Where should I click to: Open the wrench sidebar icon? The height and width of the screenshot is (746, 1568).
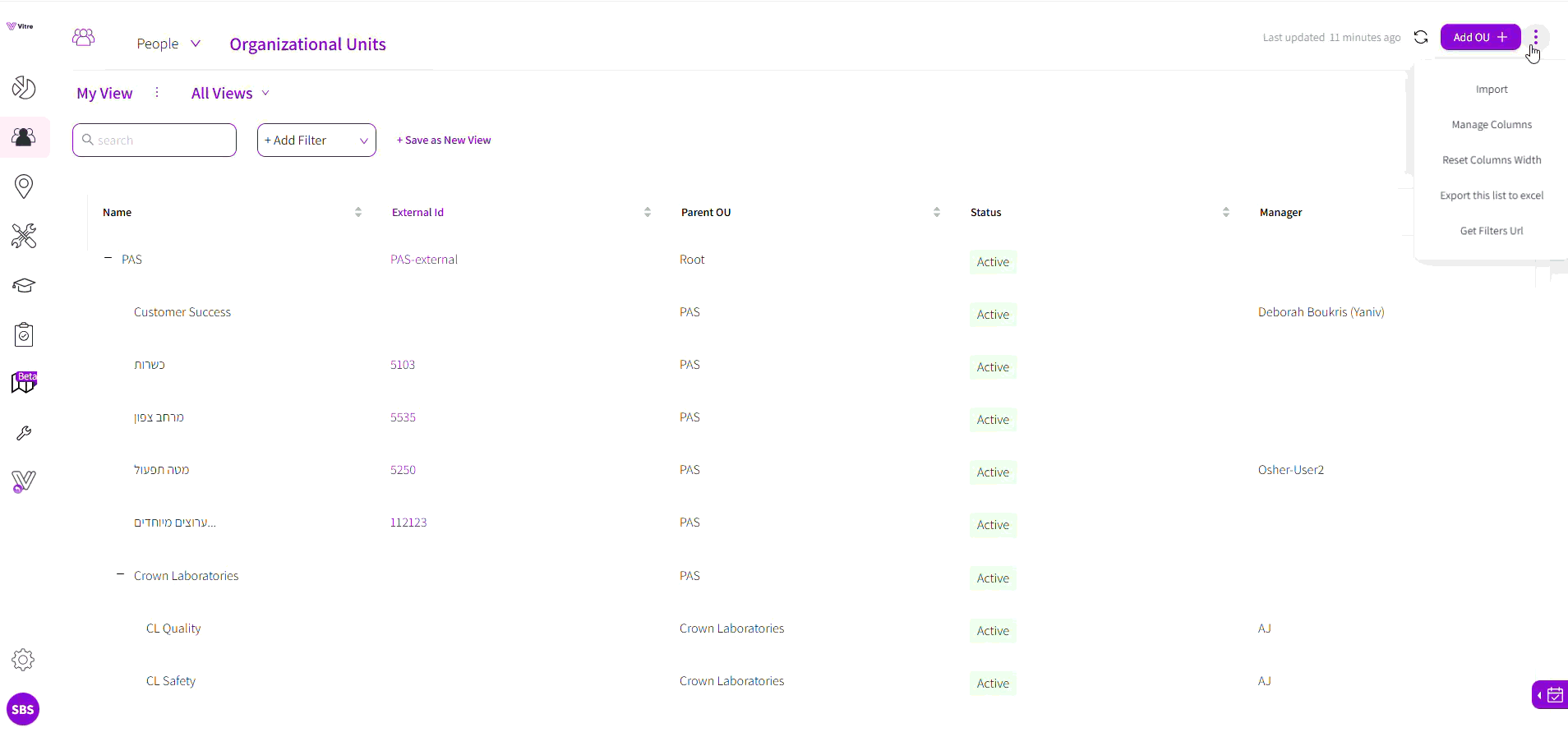tap(24, 433)
